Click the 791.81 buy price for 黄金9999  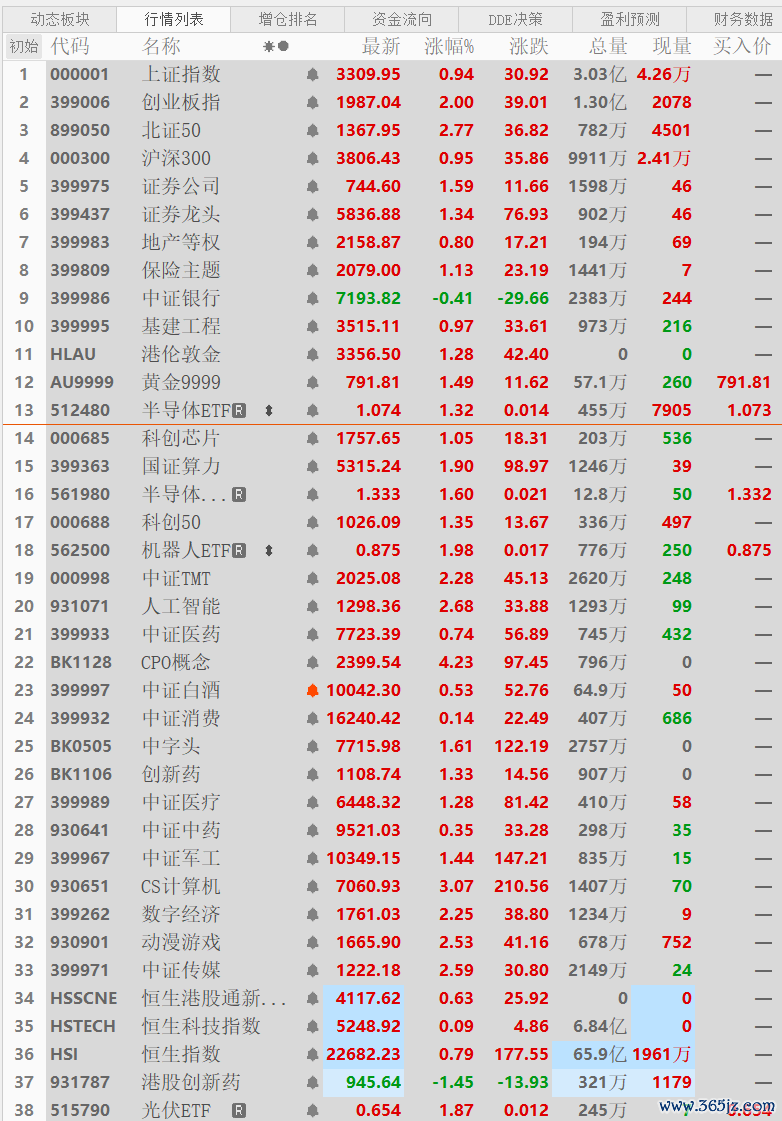(743, 382)
